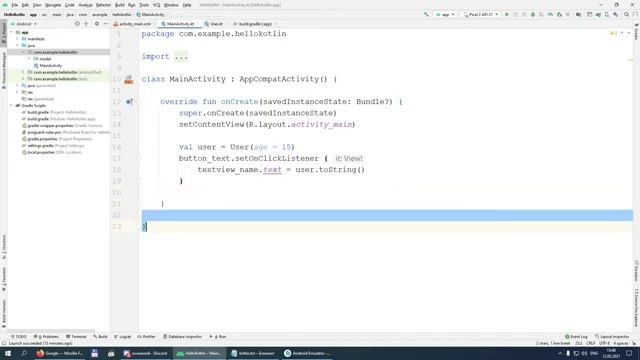Open Firefox from the taskbar
Viewport: 640px width, 360px height.
tap(60, 353)
